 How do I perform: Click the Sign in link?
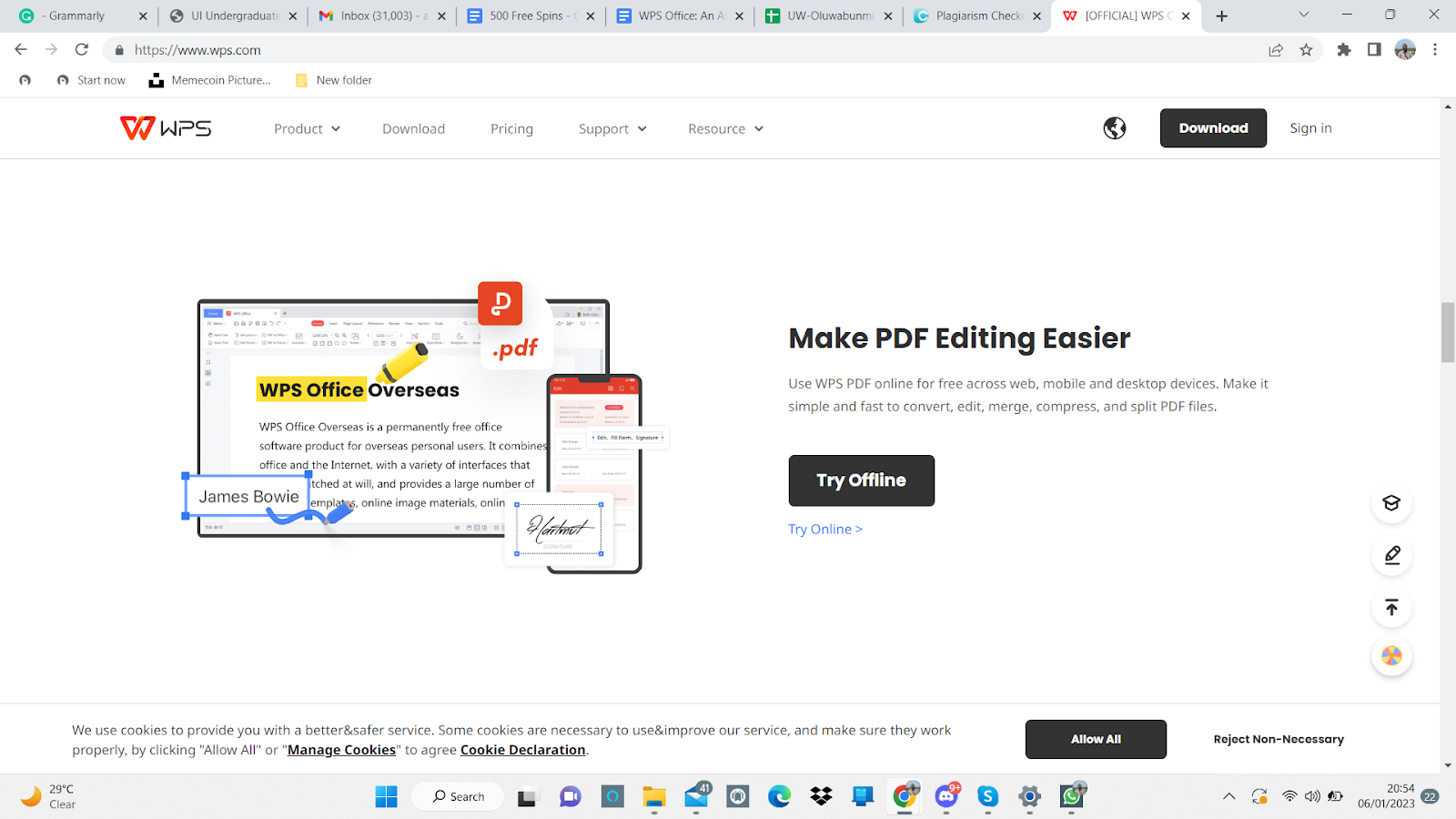point(1310,128)
